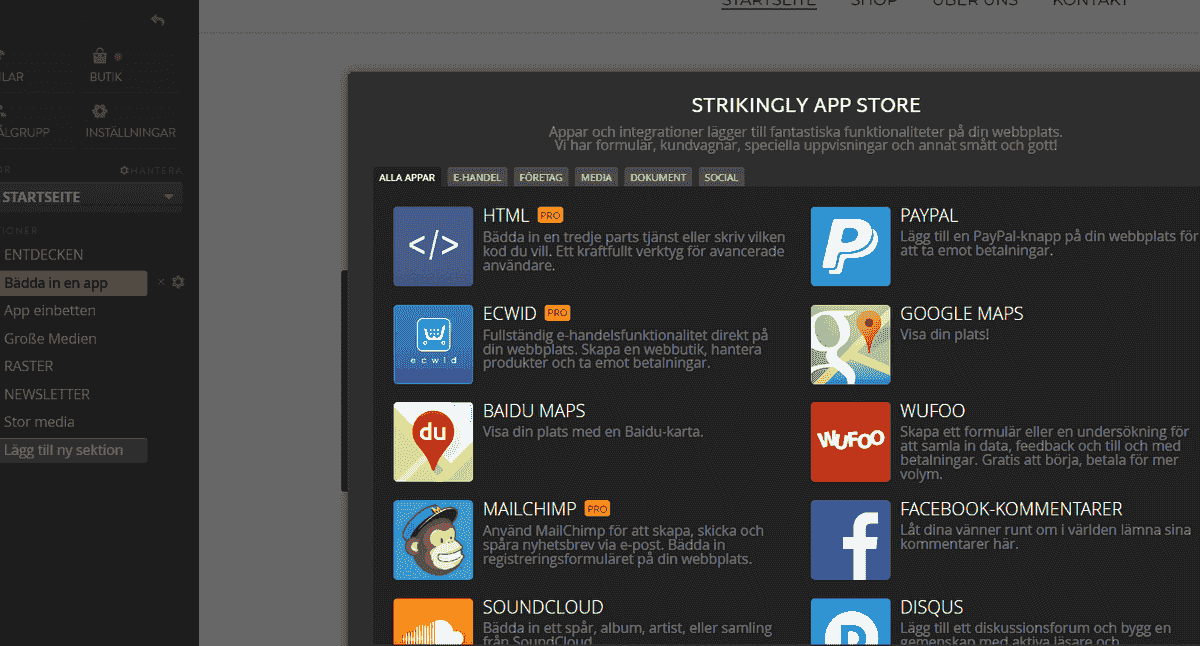The width and height of the screenshot is (1200, 646).
Task: Click the FACEBOOK-KOMMENTARER title
Action: pos(1011,509)
